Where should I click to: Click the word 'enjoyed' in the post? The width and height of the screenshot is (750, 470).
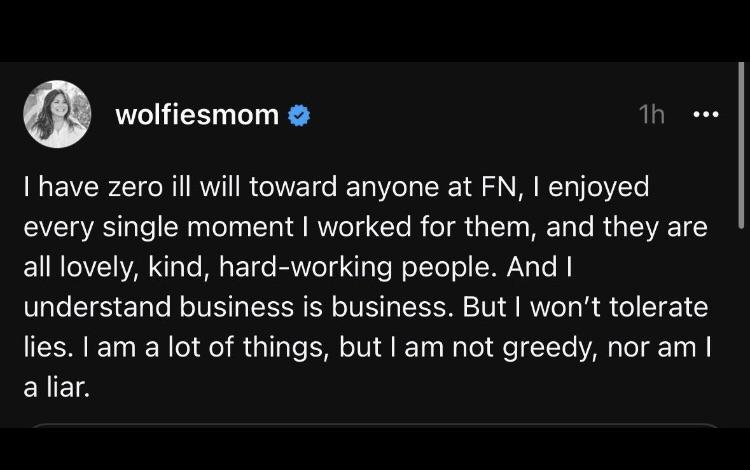coord(599,188)
